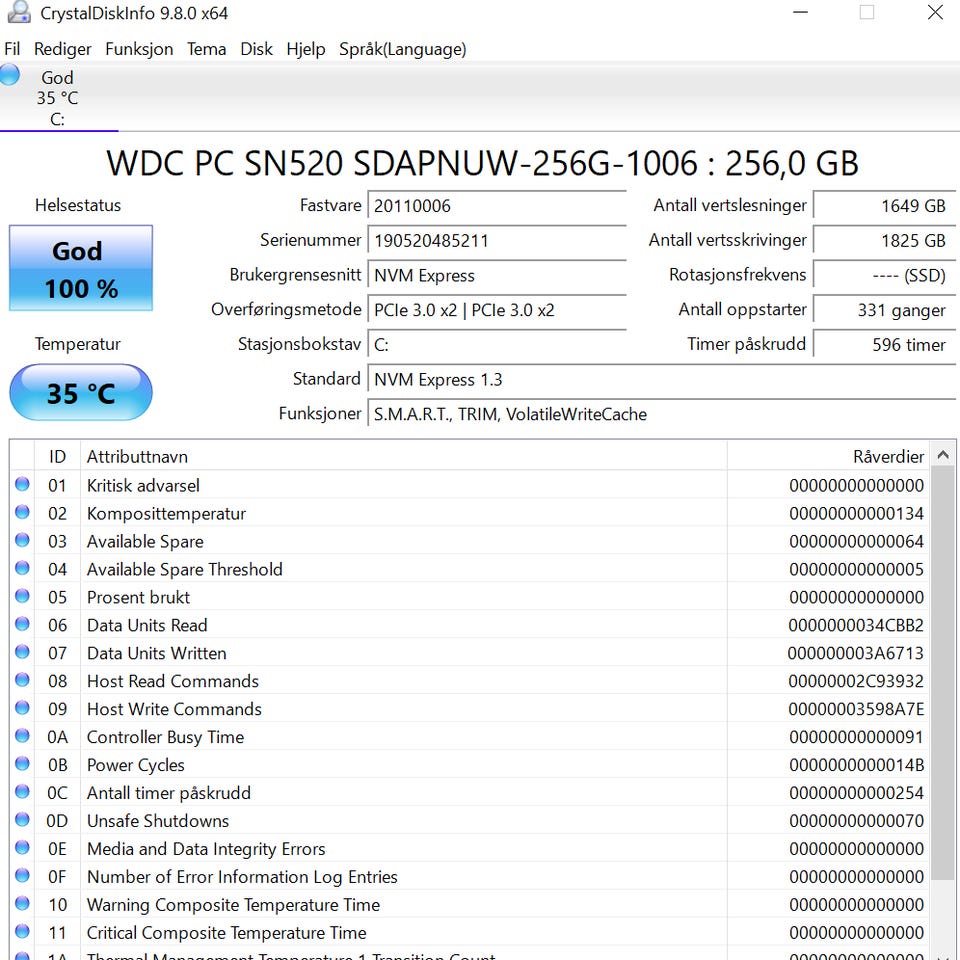Click the status orb for Critical Composite Temperature Time
Viewport: 960px width, 960px height.
[22, 931]
